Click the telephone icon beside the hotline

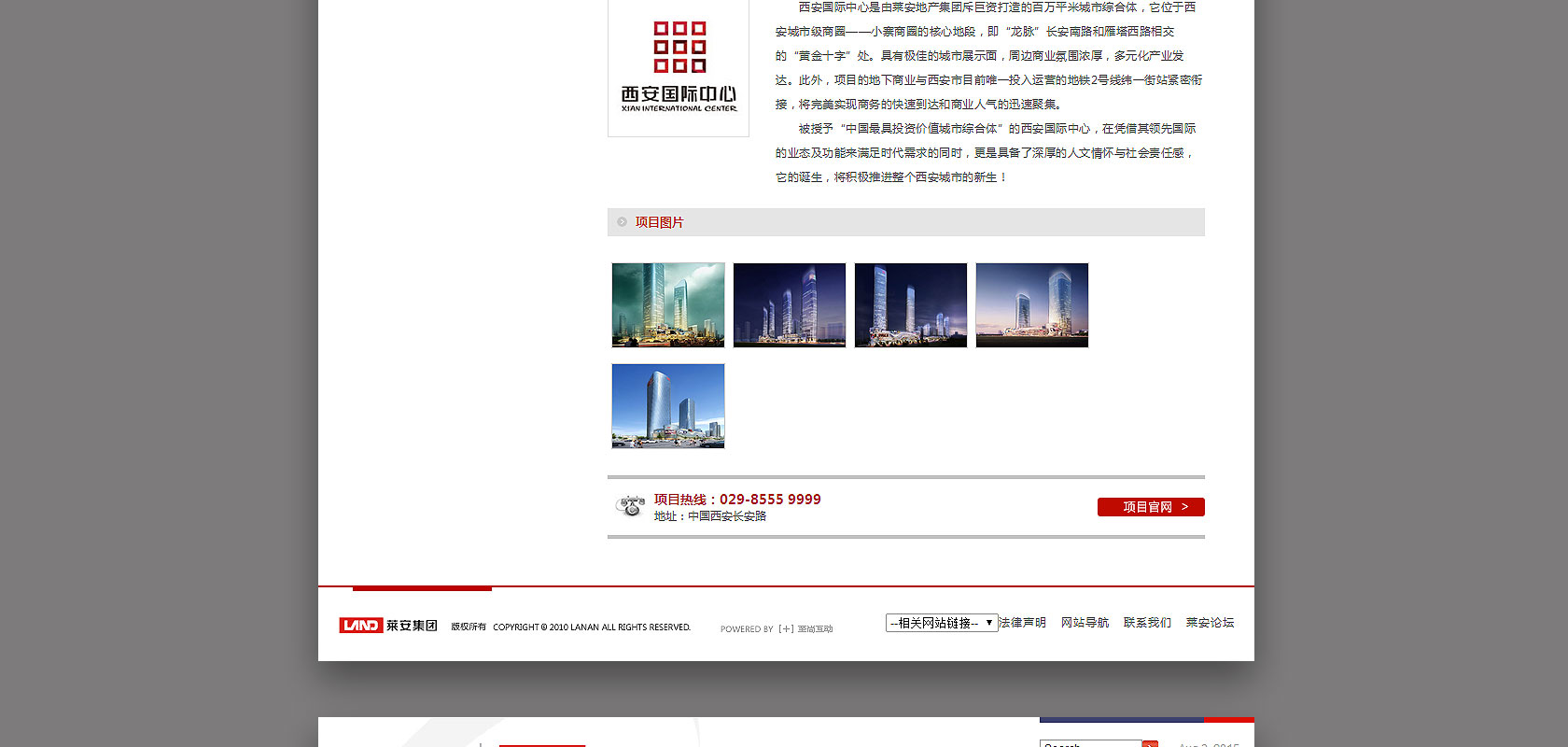pyautogui.click(x=631, y=506)
